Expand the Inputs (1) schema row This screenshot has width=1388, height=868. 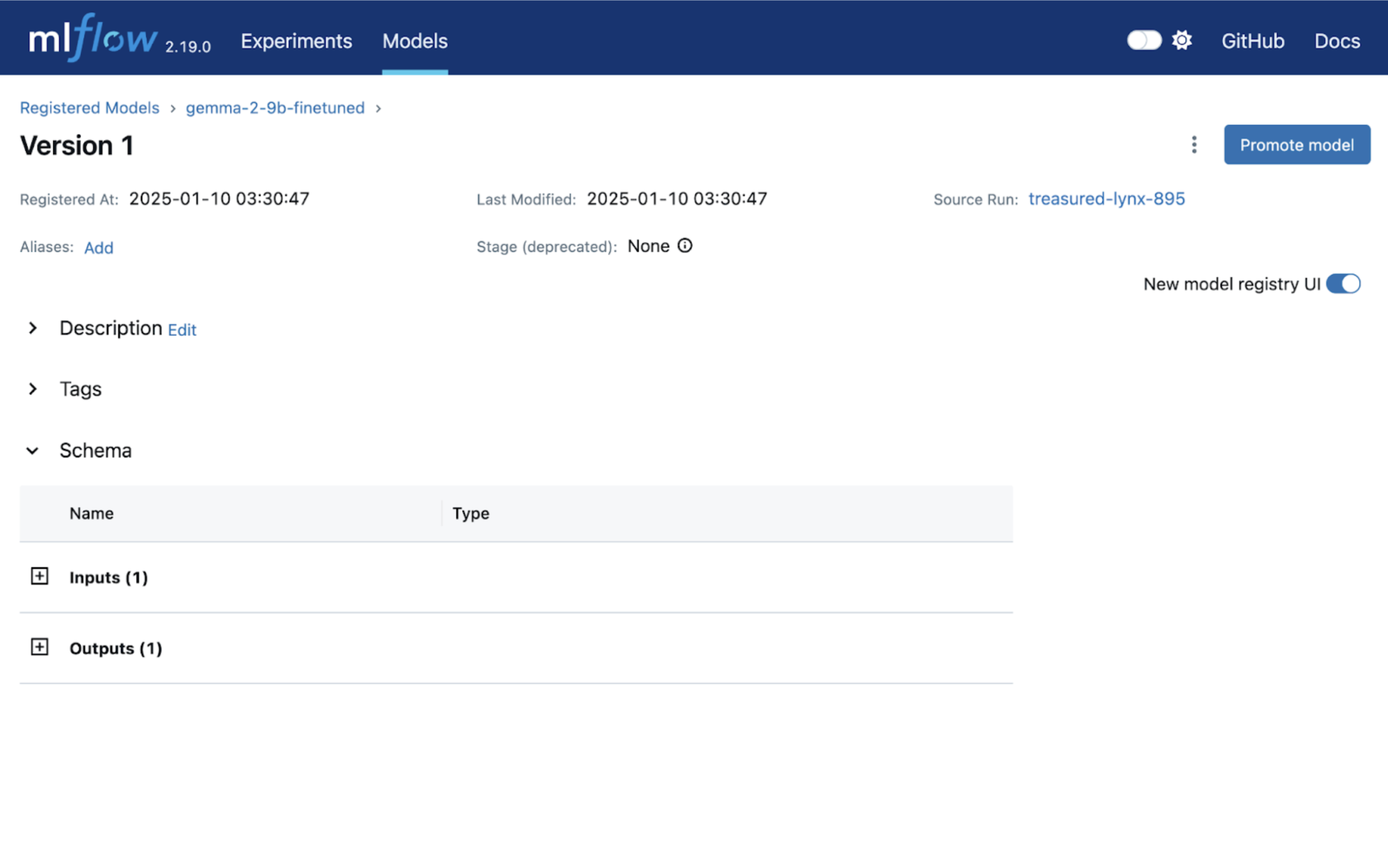40,576
